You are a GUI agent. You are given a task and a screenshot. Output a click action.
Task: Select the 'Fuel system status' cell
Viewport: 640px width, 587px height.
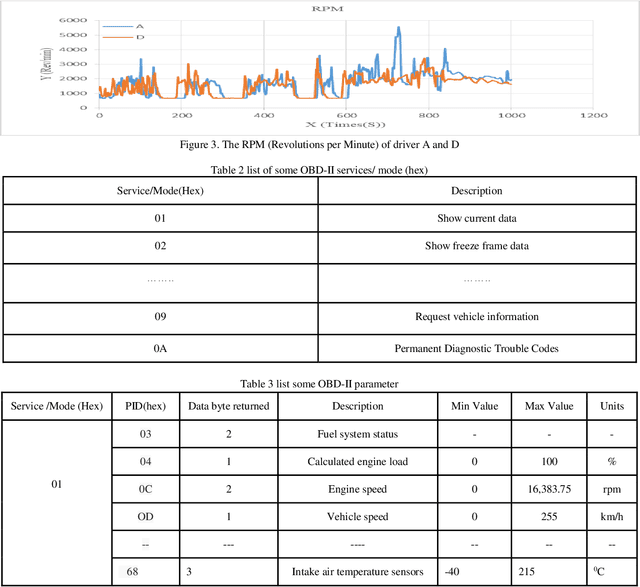tap(358, 434)
